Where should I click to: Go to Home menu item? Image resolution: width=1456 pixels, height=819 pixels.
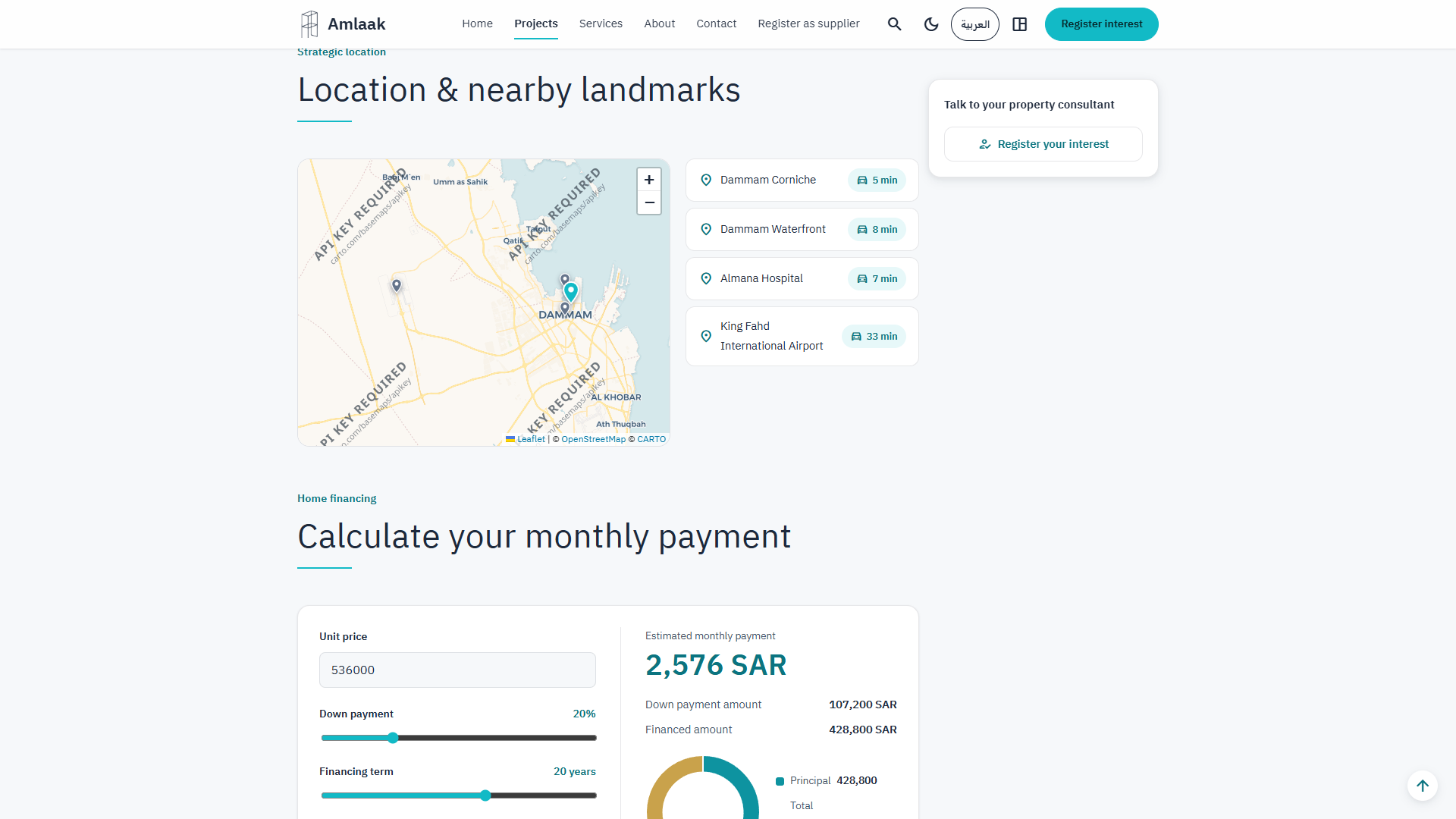click(477, 24)
